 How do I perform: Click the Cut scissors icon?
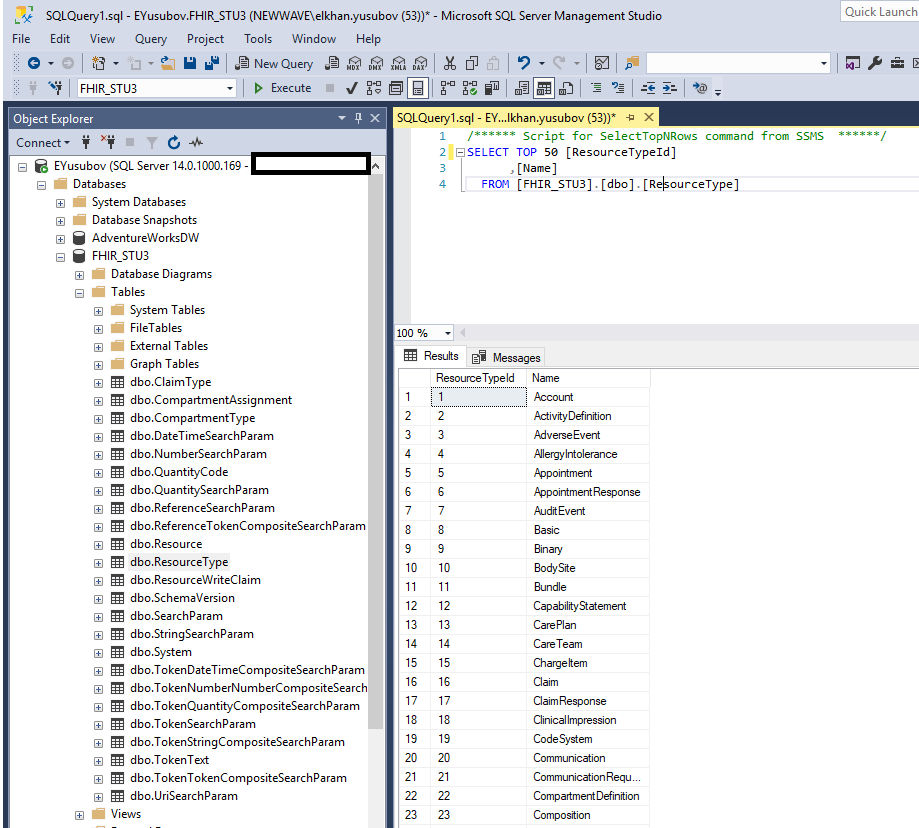coord(449,63)
